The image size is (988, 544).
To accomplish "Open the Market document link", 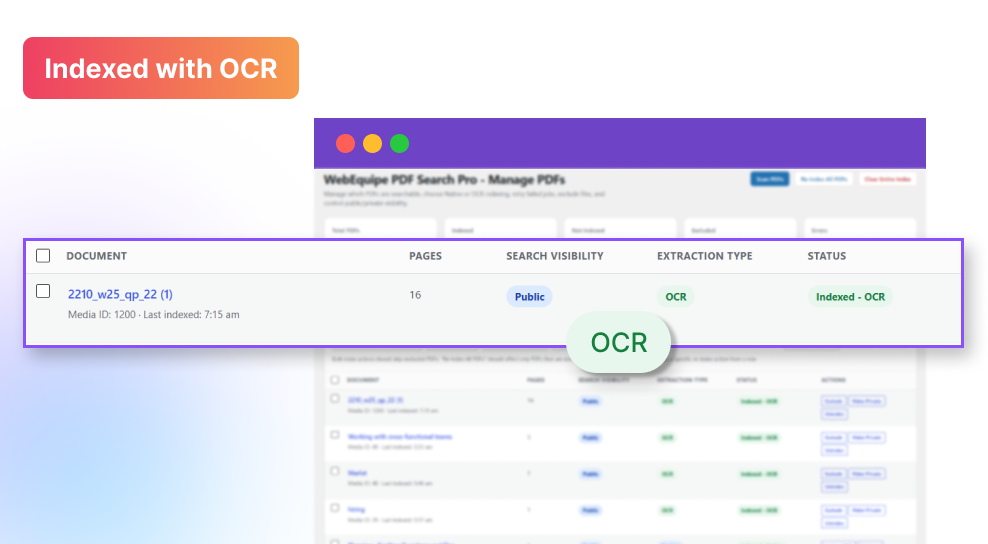I will pyautogui.click(x=357, y=473).
